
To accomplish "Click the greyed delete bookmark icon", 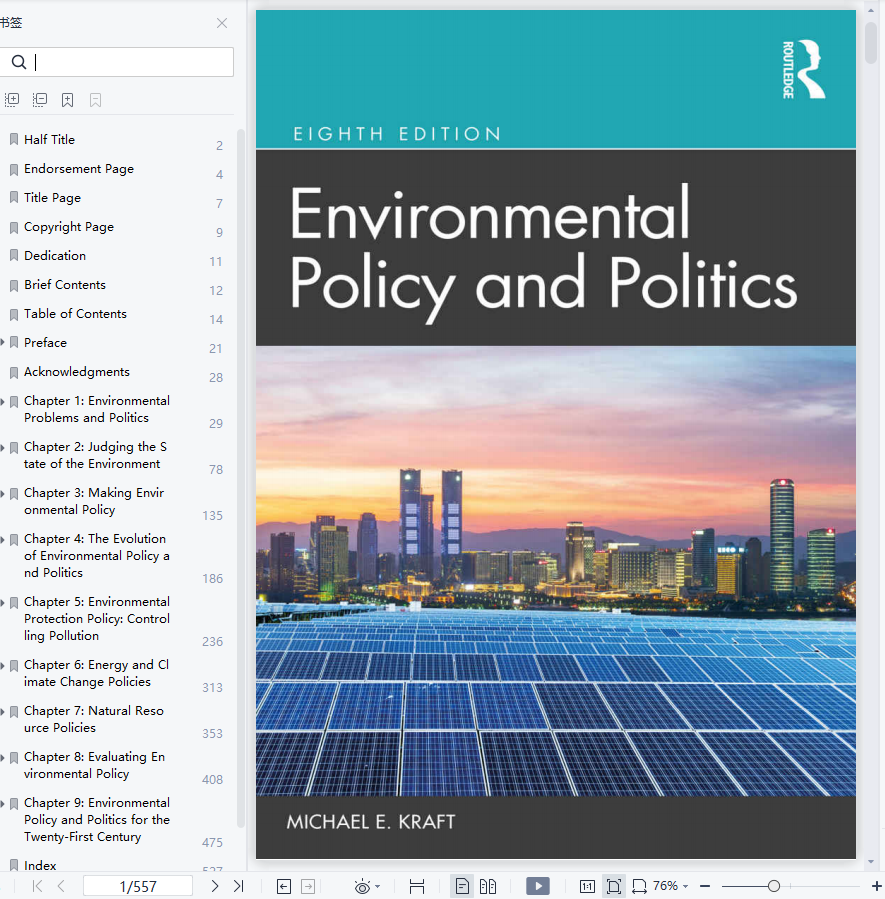I will [96, 100].
